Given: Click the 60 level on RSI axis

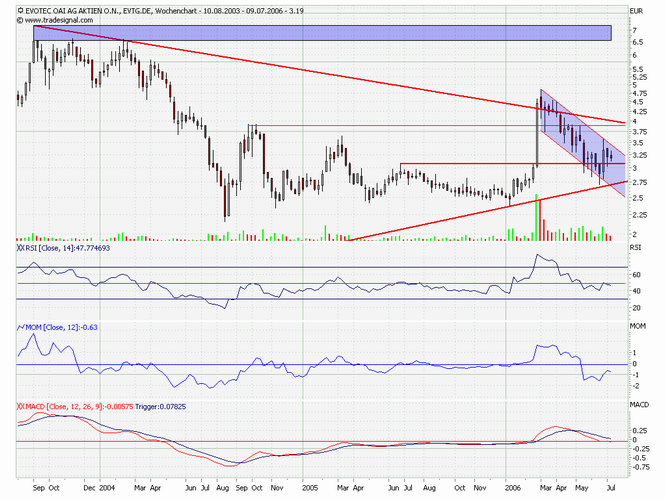Looking at the screenshot, I should [x=636, y=275].
